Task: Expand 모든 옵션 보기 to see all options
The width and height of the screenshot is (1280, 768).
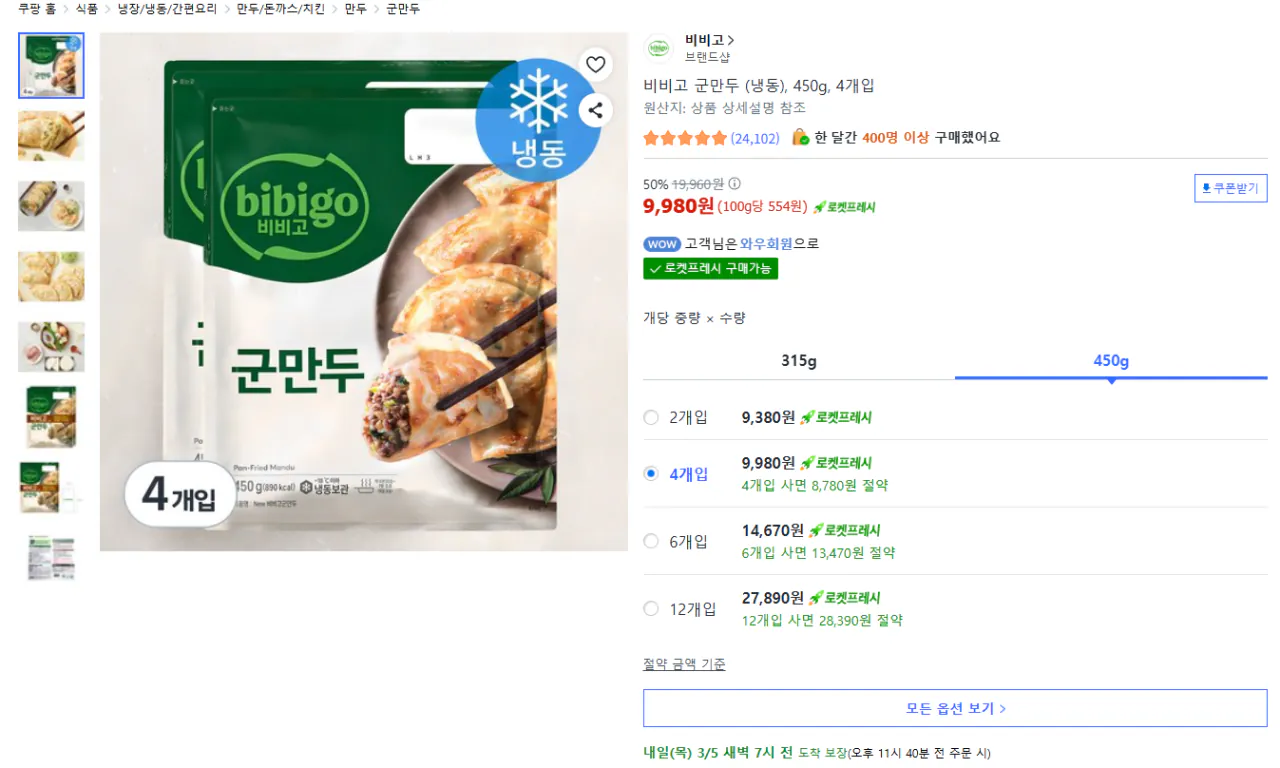Action: (x=955, y=708)
